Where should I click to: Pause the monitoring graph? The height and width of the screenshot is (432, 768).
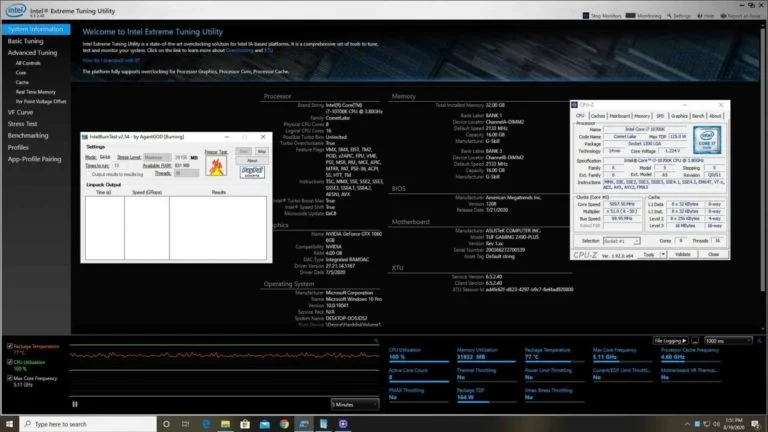(75, 404)
